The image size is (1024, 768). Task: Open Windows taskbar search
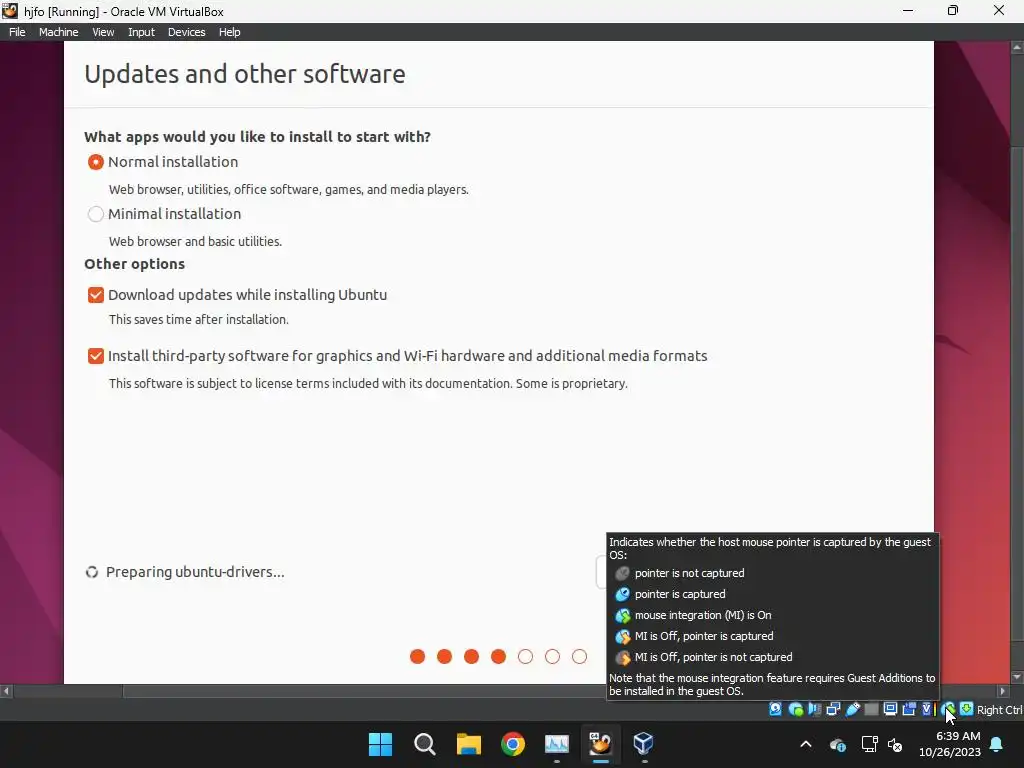click(424, 744)
